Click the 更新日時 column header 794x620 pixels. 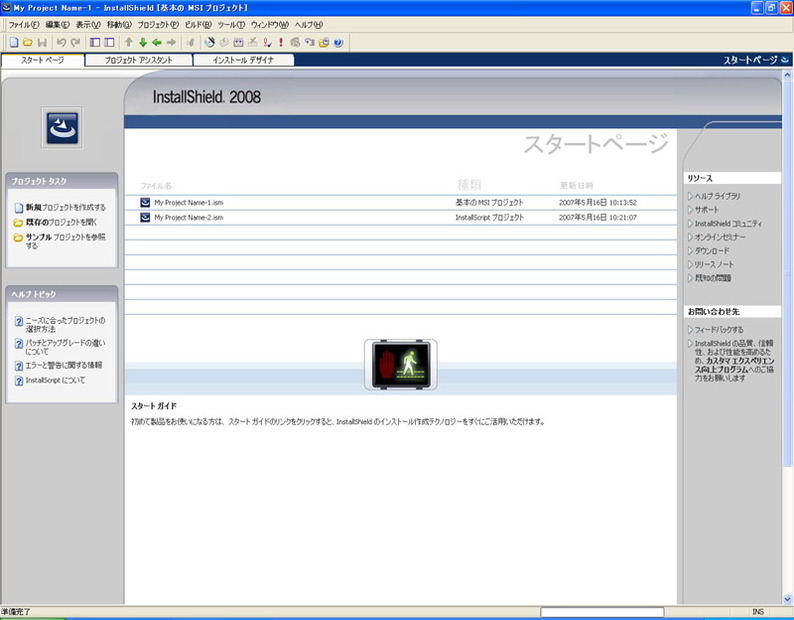(576, 186)
